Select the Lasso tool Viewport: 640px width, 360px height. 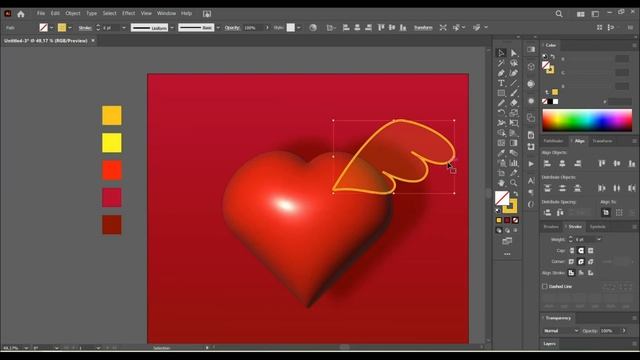pos(514,63)
